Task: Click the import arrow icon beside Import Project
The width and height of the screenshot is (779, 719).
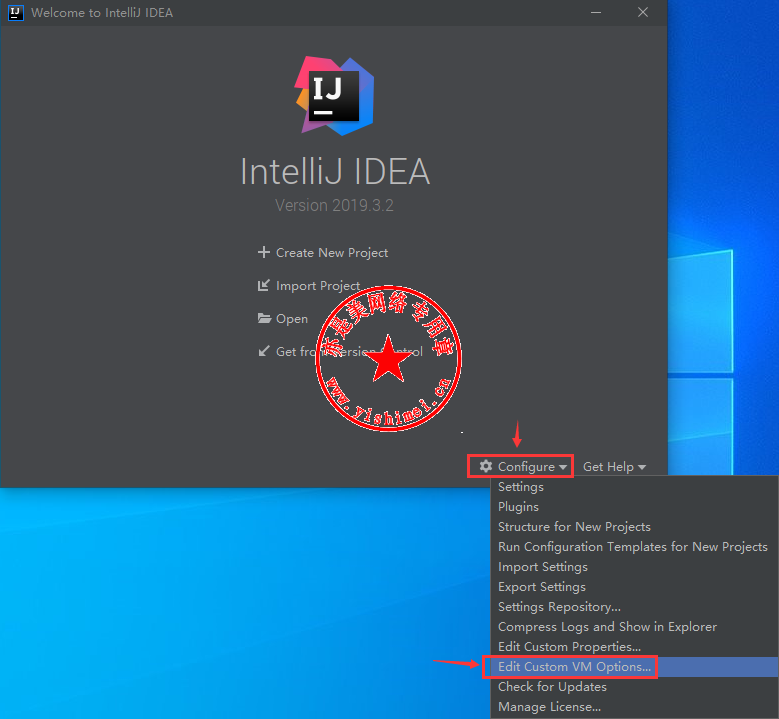Action: tap(264, 285)
